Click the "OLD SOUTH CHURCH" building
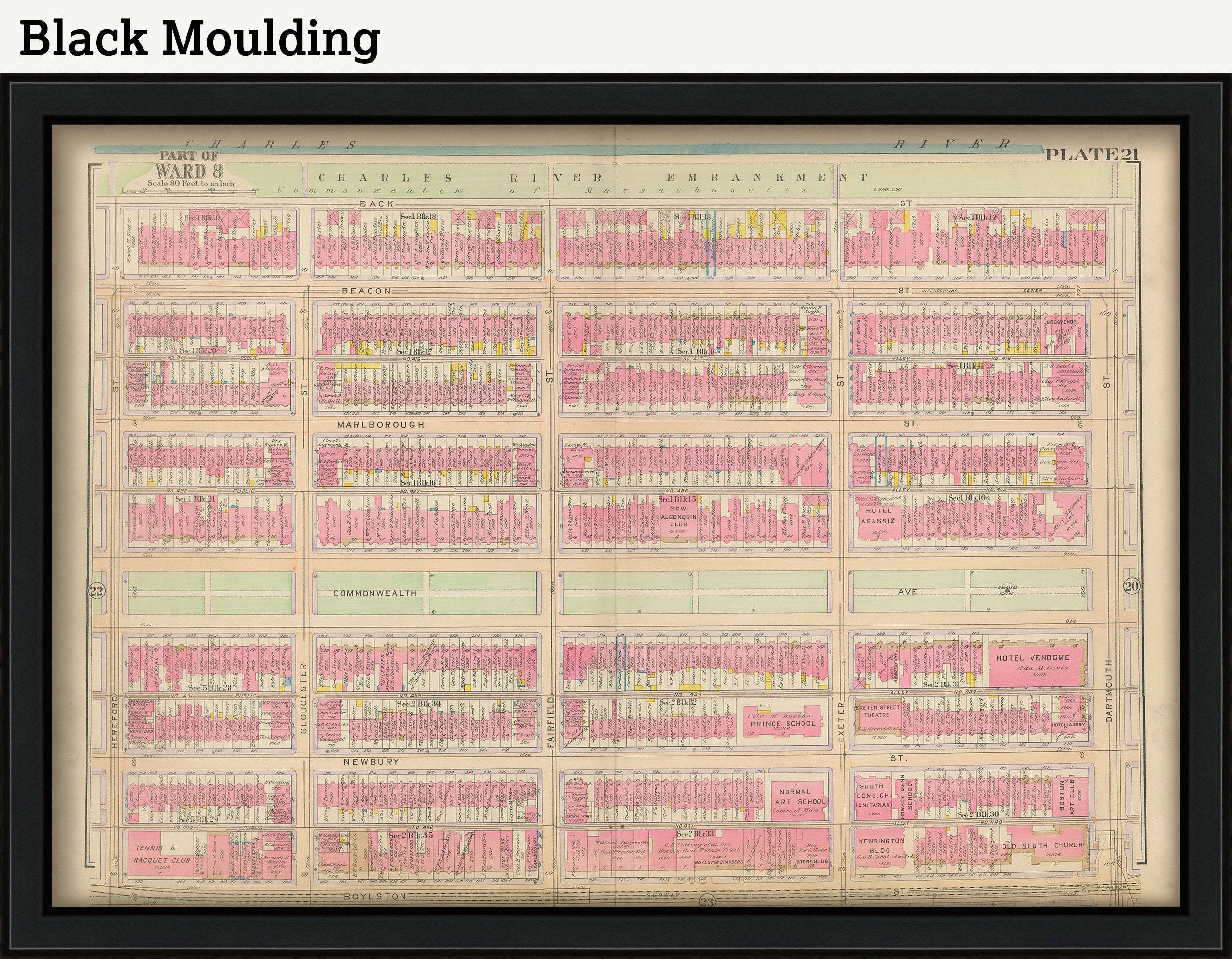The height and width of the screenshot is (959, 1232). coord(1042,845)
